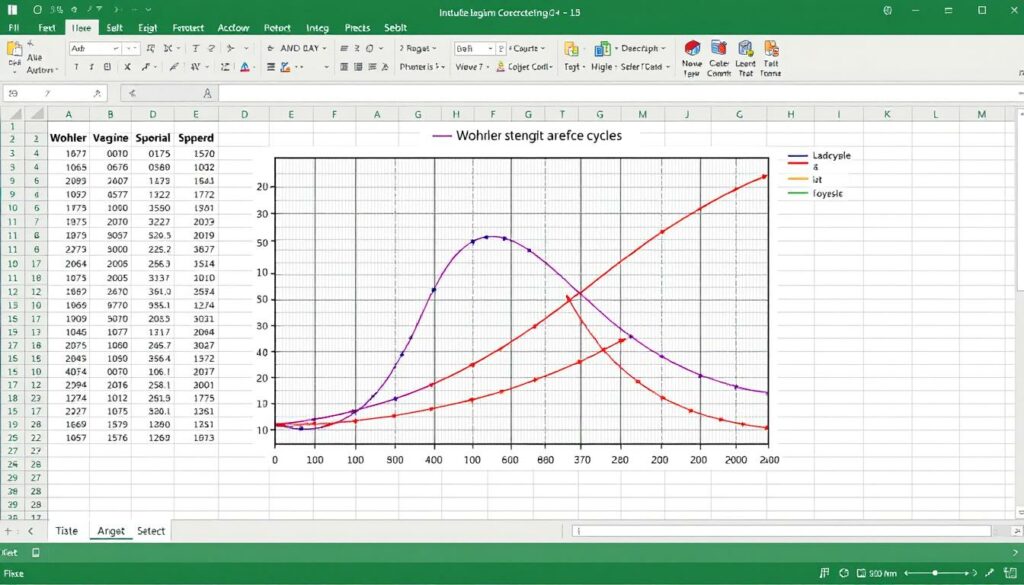
Task: Click the green foyesle legend entry
Action: pos(816,193)
